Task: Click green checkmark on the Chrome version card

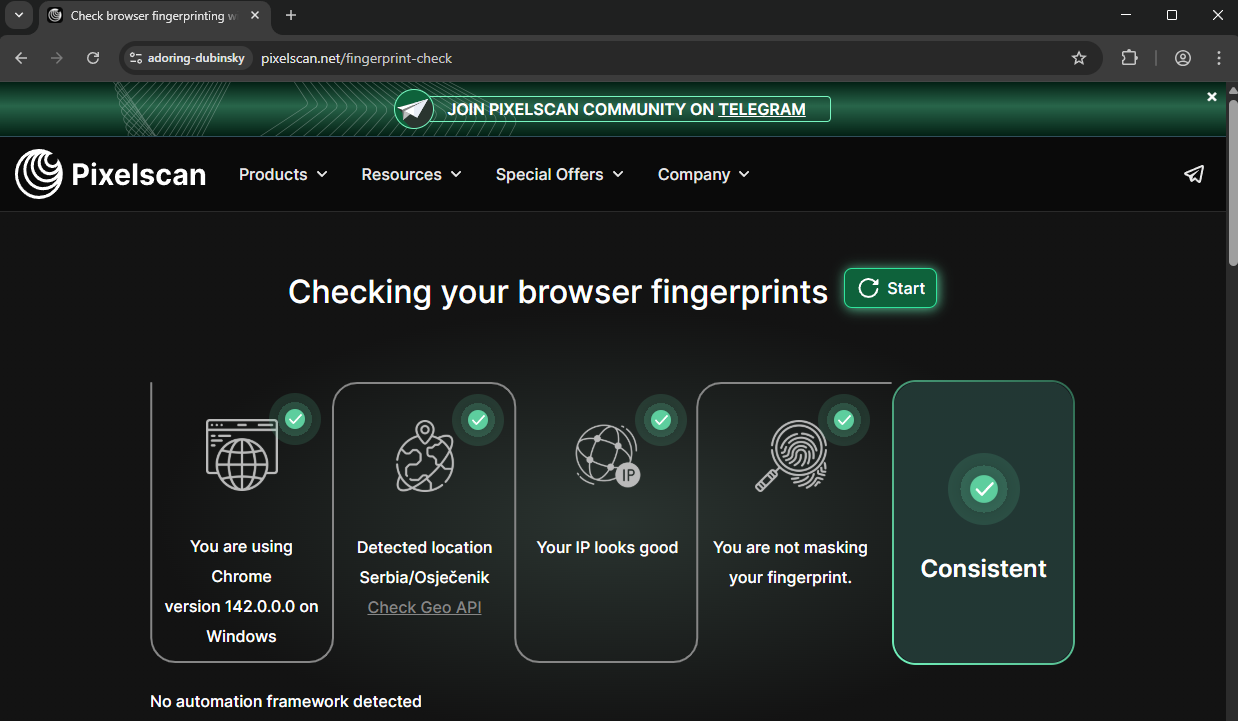Action: [x=295, y=419]
